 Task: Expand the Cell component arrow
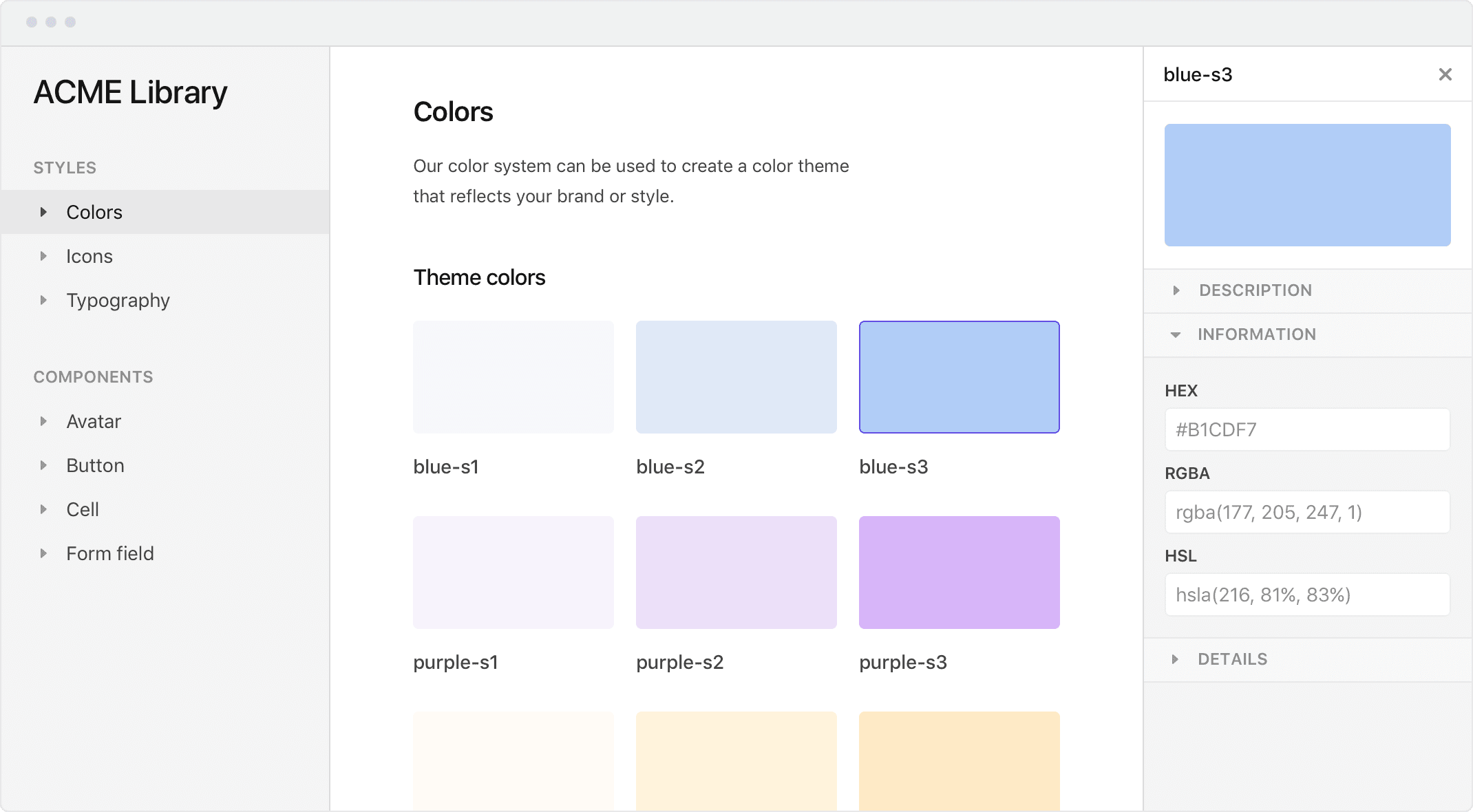43,509
